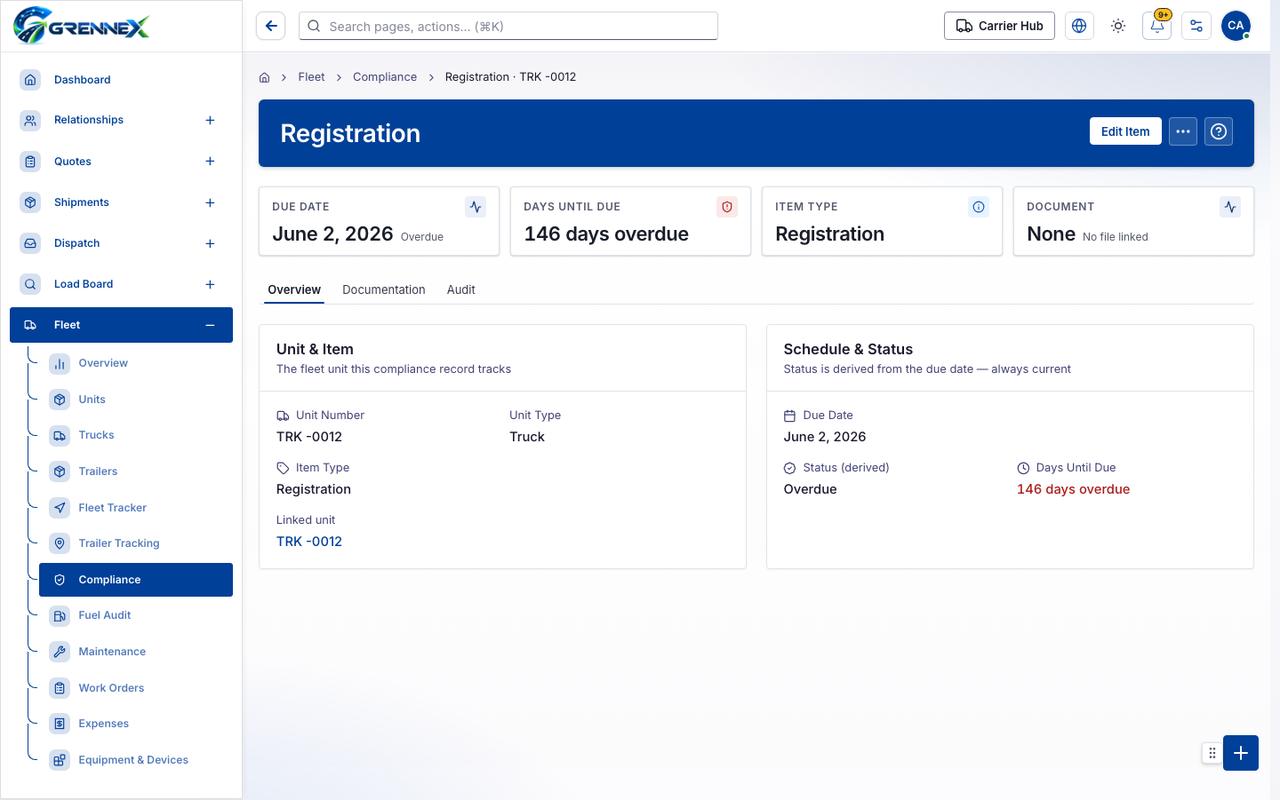Image resolution: width=1280 pixels, height=800 pixels.
Task: Open the language globe icon
Action: point(1079,26)
